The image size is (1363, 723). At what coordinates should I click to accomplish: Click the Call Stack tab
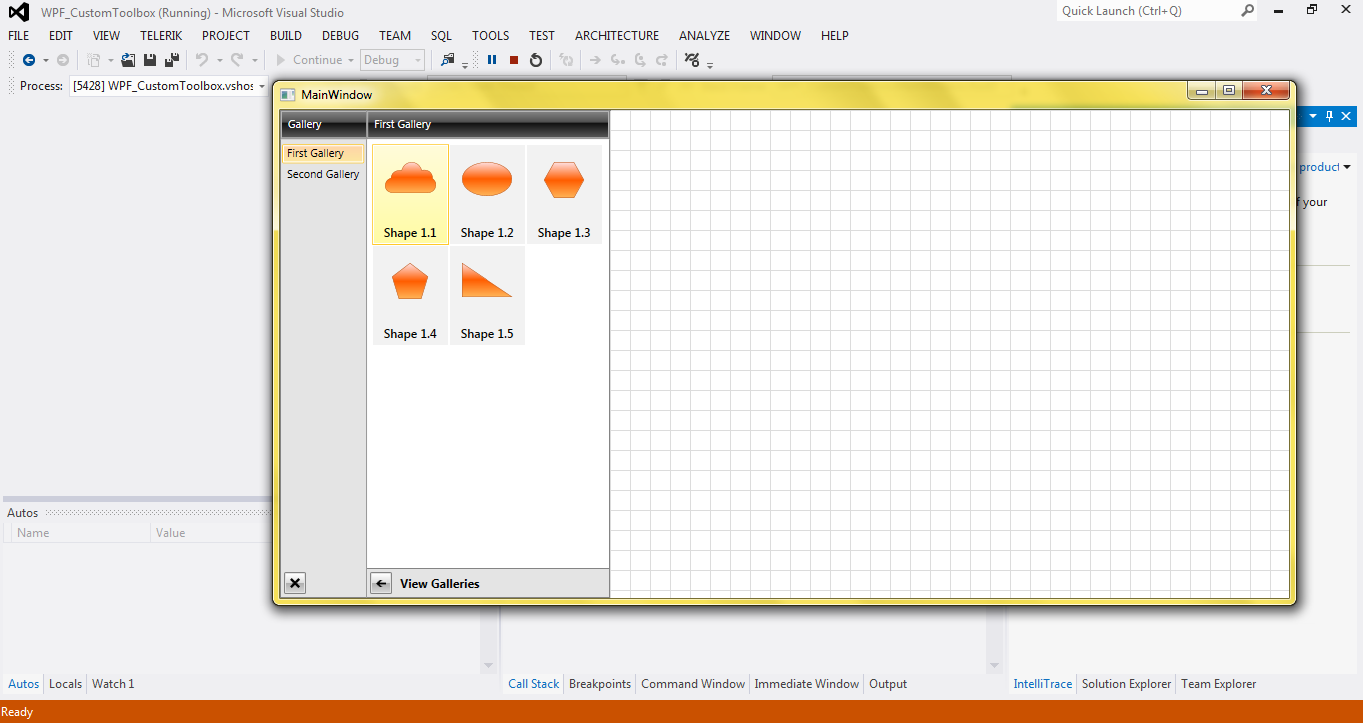pos(533,684)
